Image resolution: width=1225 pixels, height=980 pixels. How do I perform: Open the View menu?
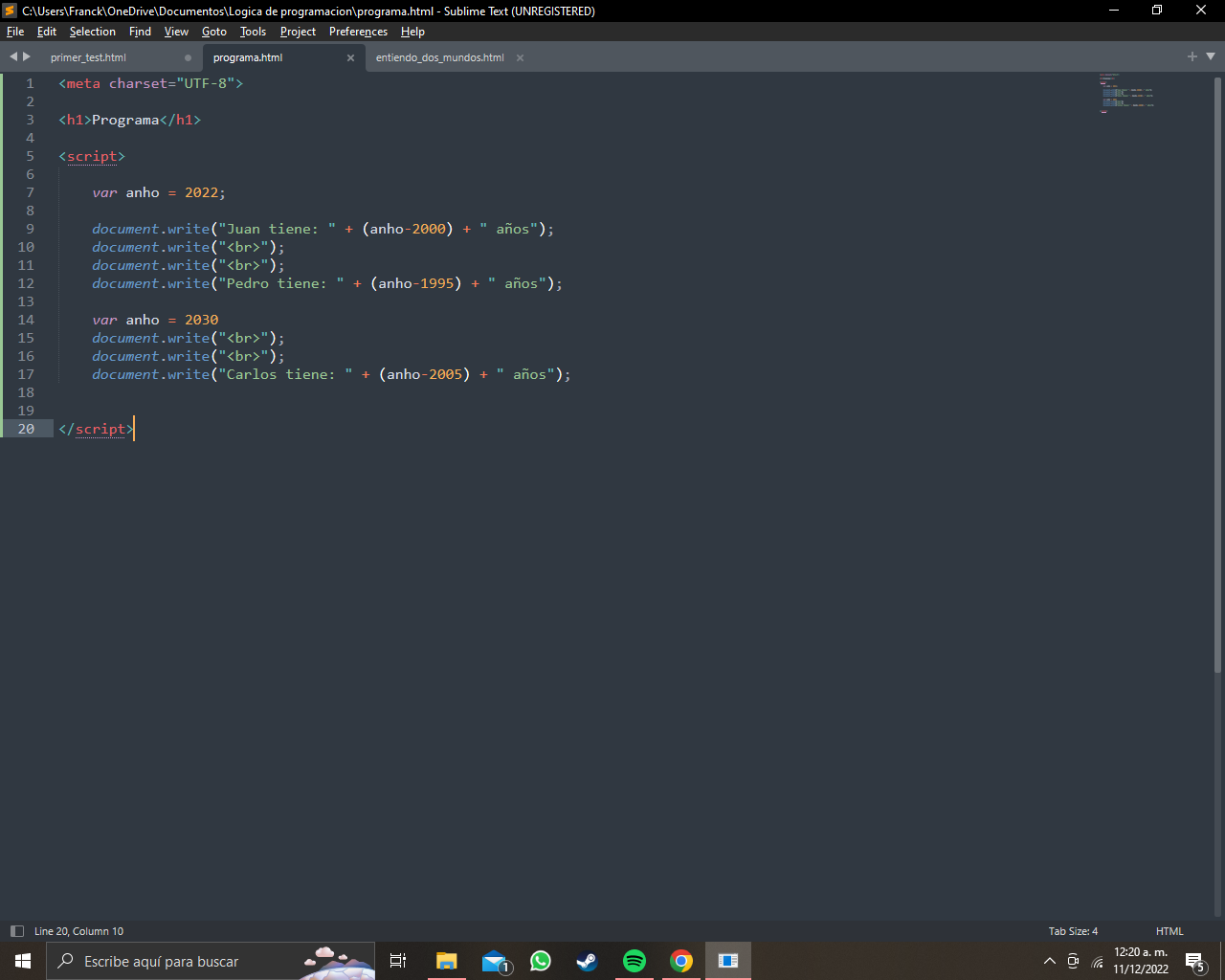176,32
